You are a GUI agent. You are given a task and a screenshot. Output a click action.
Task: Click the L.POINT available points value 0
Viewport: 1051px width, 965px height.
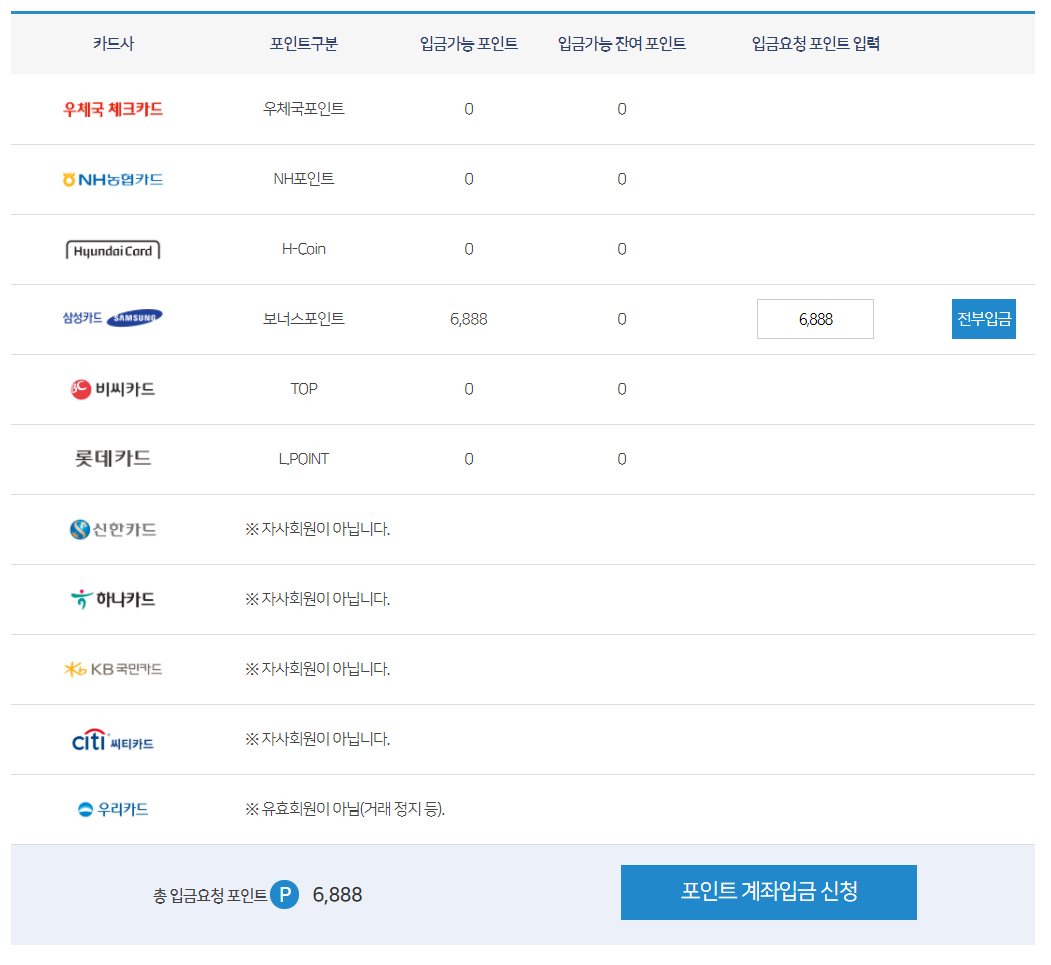click(x=468, y=459)
